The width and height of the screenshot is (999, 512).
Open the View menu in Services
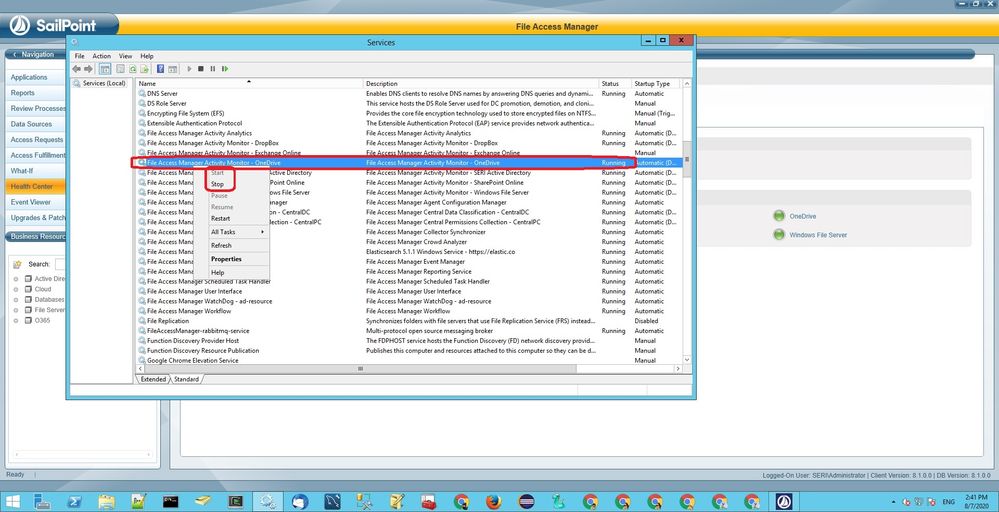(126, 56)
